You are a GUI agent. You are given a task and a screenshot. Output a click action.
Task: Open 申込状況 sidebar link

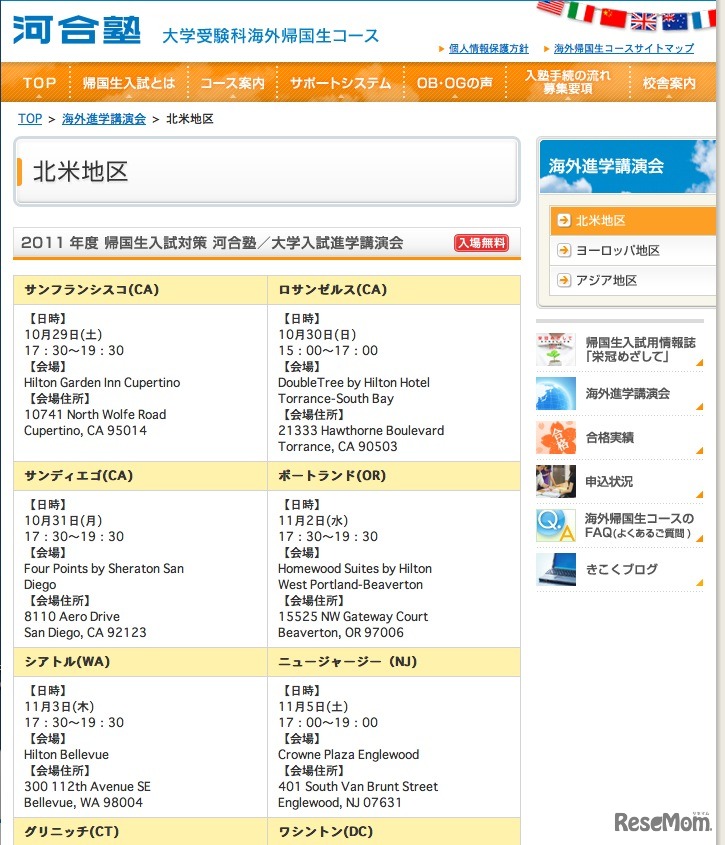609,481
